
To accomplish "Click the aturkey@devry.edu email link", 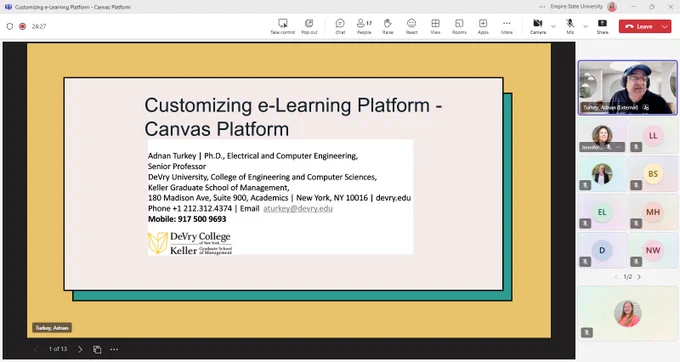I will [x=298, y=209].
